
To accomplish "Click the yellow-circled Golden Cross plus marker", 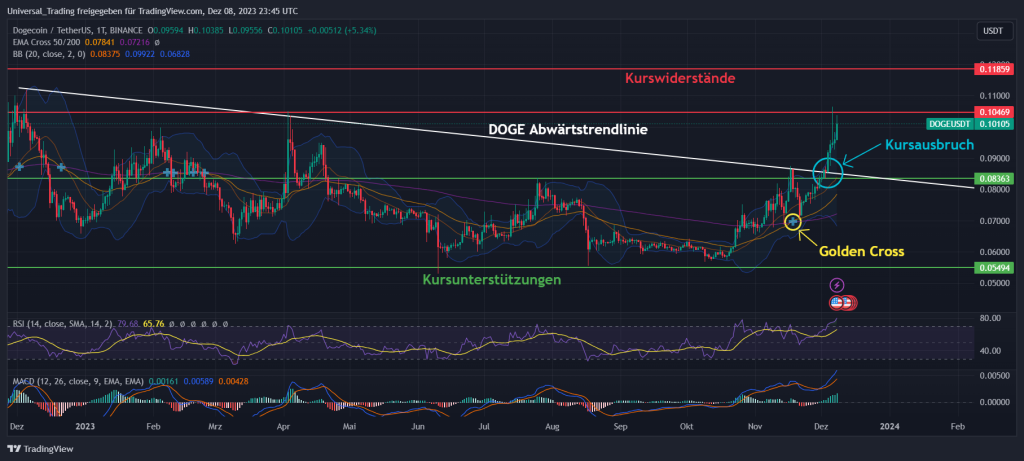I will pyautogui.click(x=793, y=222).
